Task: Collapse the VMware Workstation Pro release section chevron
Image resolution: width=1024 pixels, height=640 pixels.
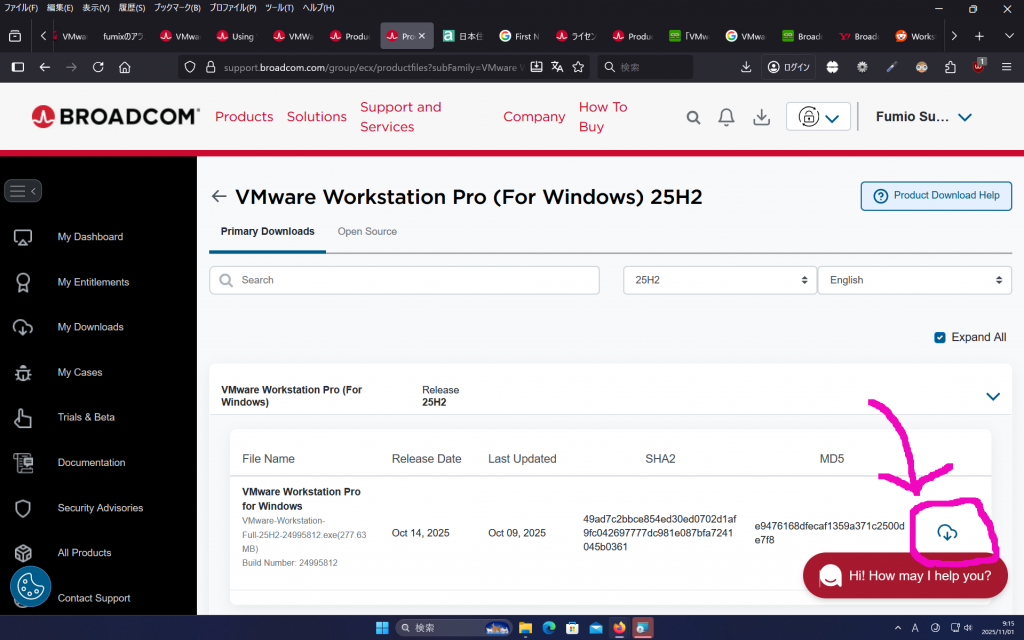Action: 992,396
